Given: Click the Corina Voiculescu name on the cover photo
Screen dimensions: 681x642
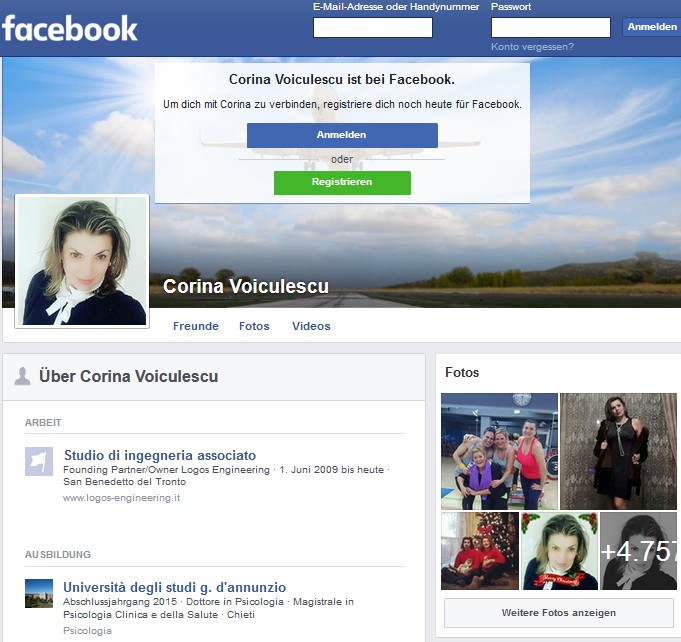Looking at the screenshot, I should coord(246,286).
